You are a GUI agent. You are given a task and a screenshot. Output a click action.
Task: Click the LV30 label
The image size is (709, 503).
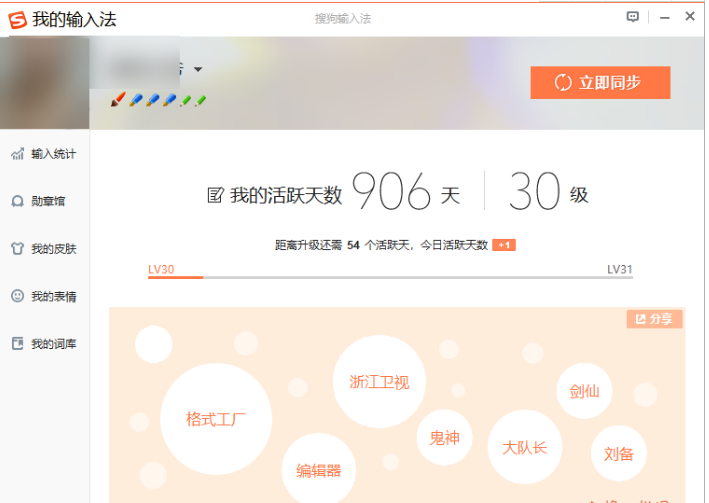click(161, 269)
